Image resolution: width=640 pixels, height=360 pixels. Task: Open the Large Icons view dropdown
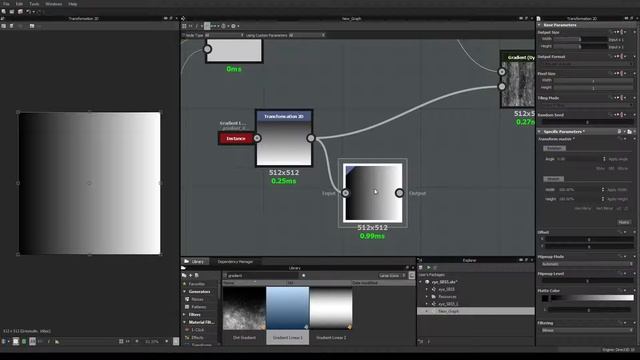coord(392,276)
